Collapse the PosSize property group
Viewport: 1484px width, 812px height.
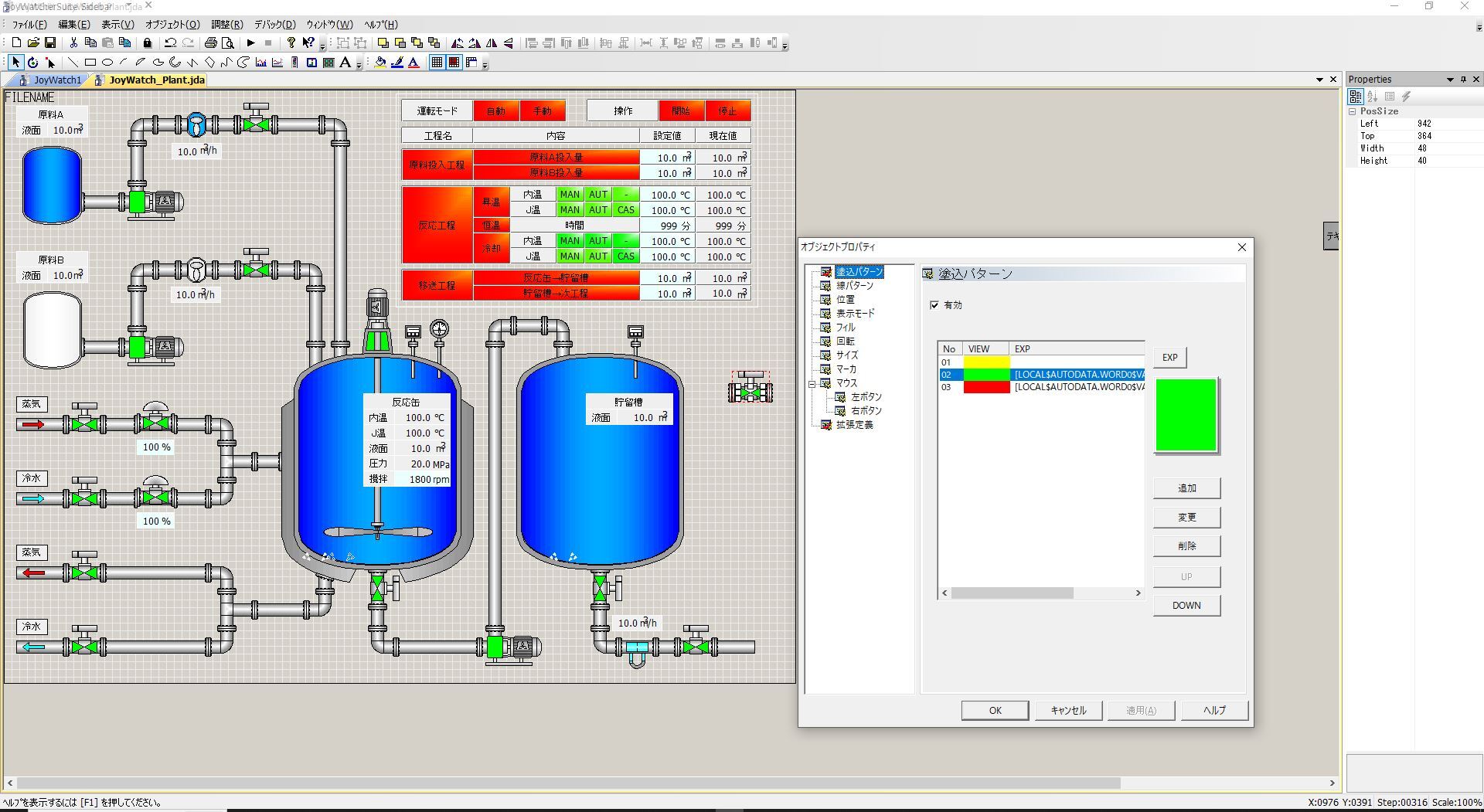tap(1353, 111)
